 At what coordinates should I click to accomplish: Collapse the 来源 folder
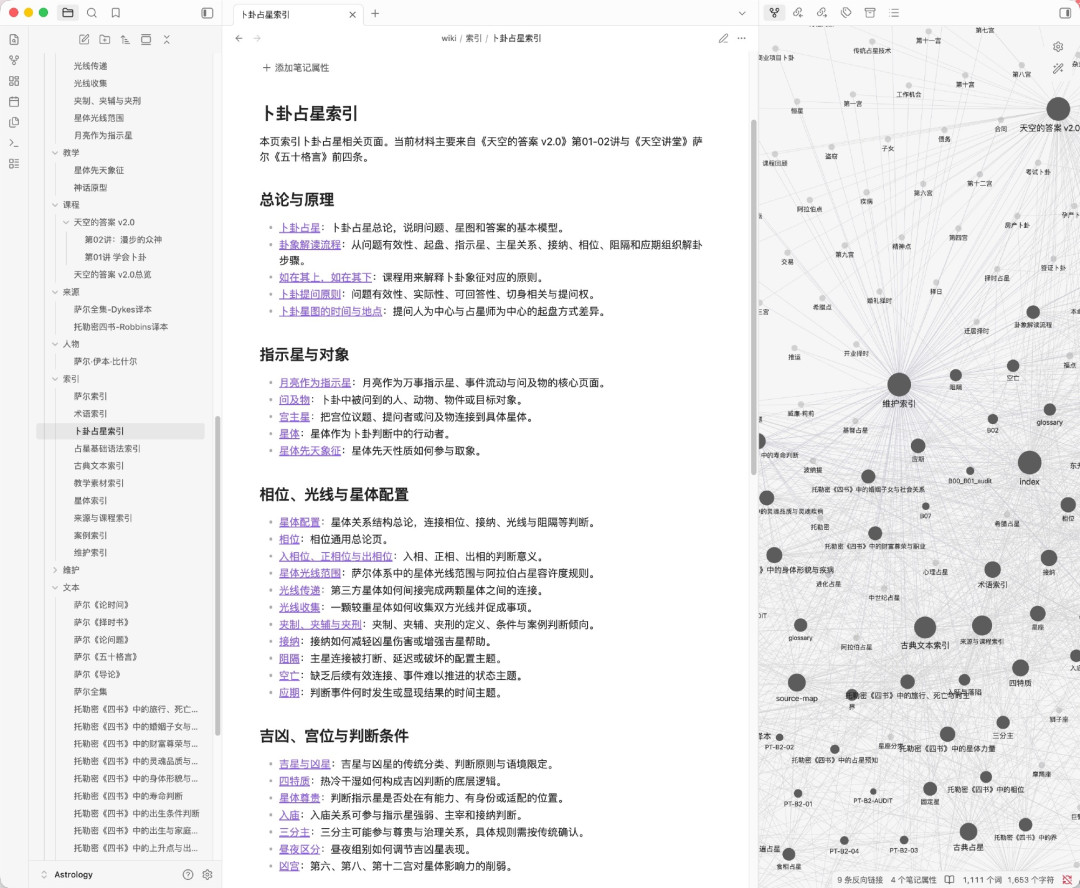tap(55, 292)
